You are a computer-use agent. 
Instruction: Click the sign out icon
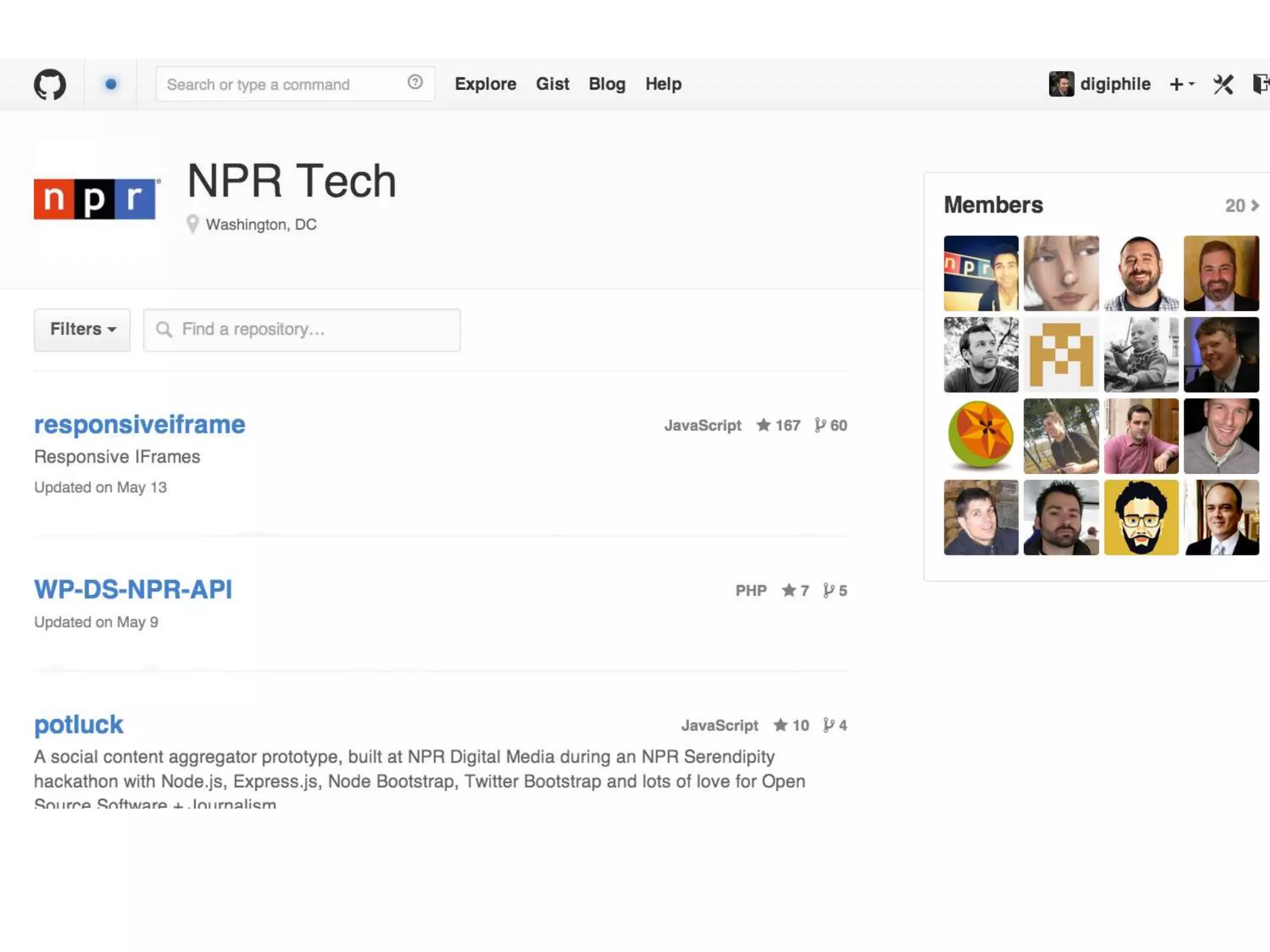coord(1261,84)
